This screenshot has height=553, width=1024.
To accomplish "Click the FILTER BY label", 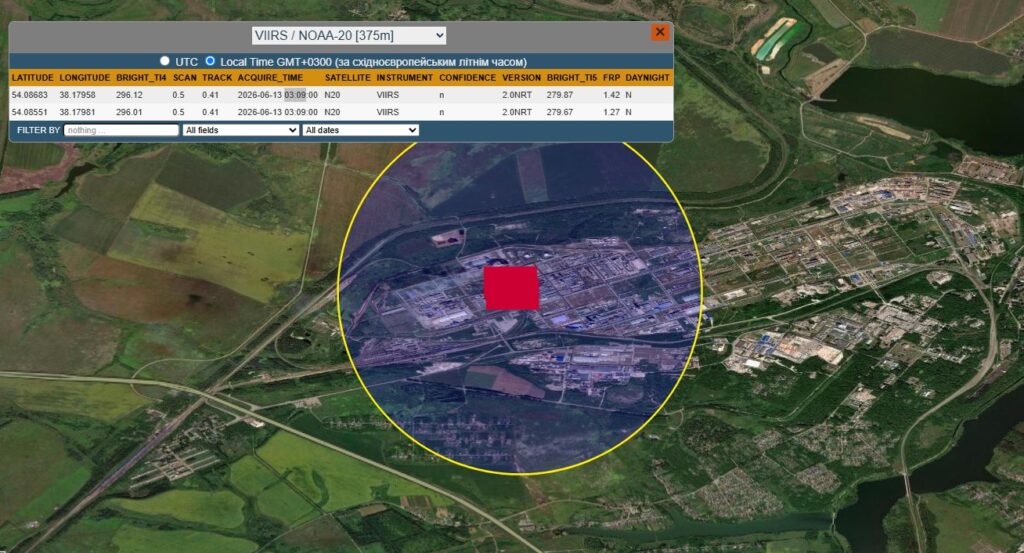I will 39,130.
